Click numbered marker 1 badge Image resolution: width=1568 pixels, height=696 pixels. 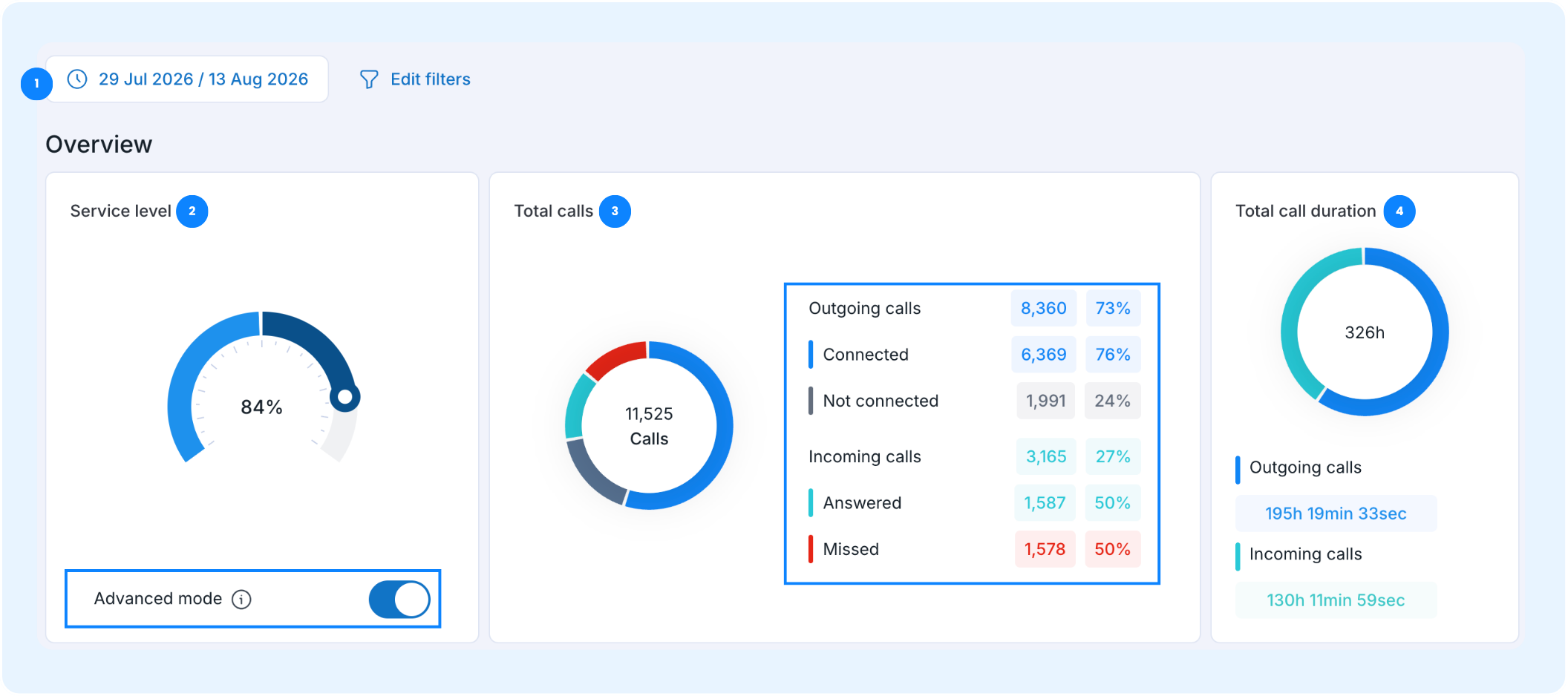point(36,83)
